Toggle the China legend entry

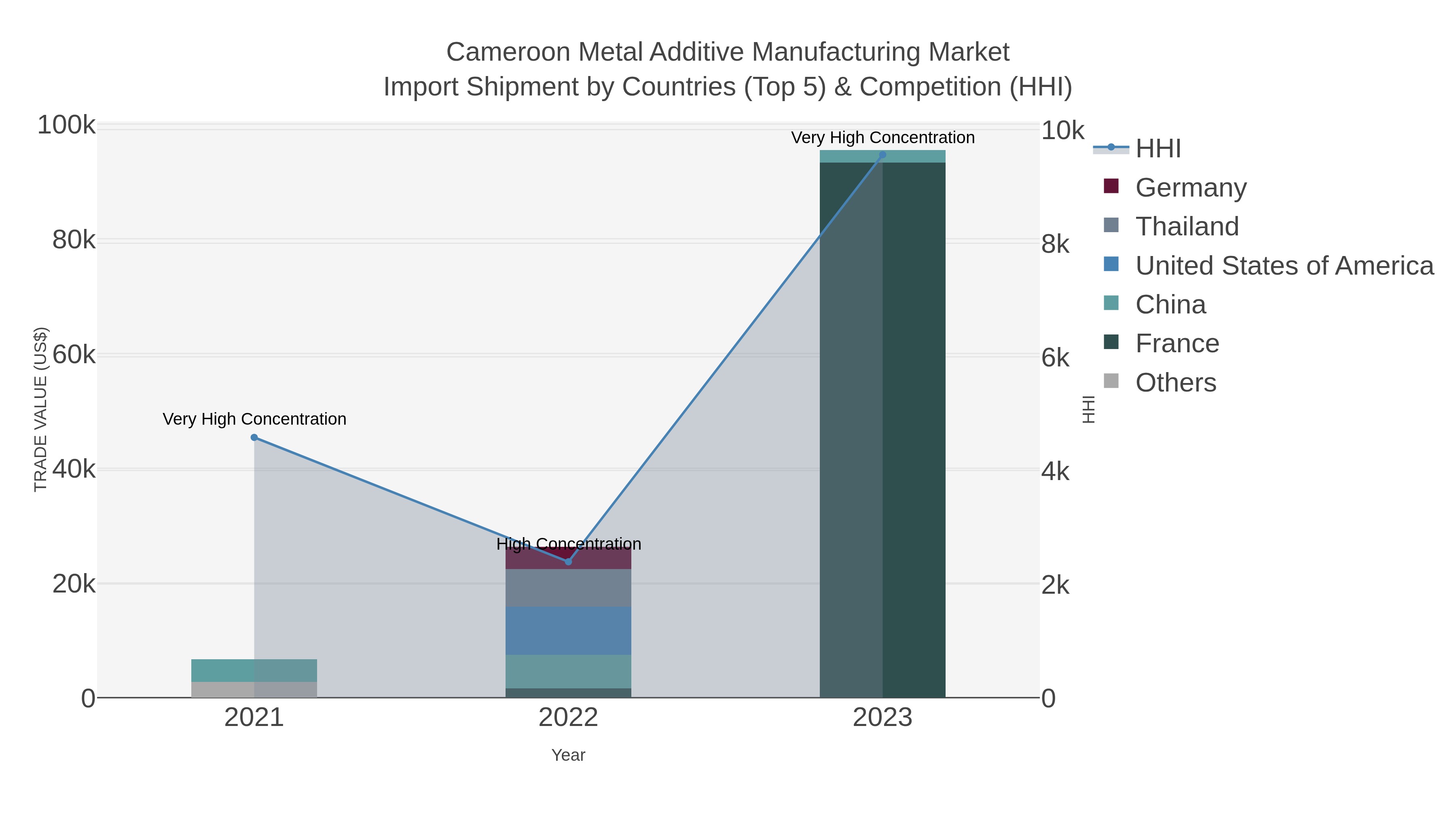coord(1155,304)
